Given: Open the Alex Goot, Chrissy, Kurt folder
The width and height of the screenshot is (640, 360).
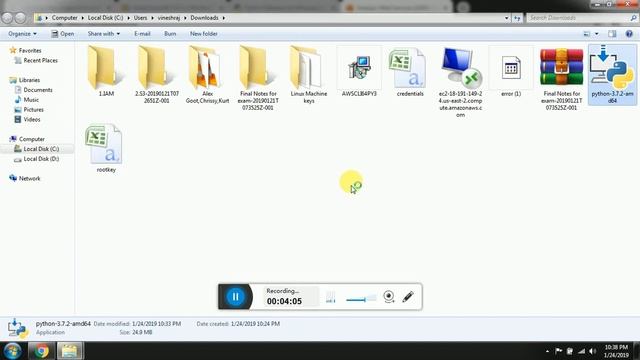Looking at the screenshot, I should point(207,74).
